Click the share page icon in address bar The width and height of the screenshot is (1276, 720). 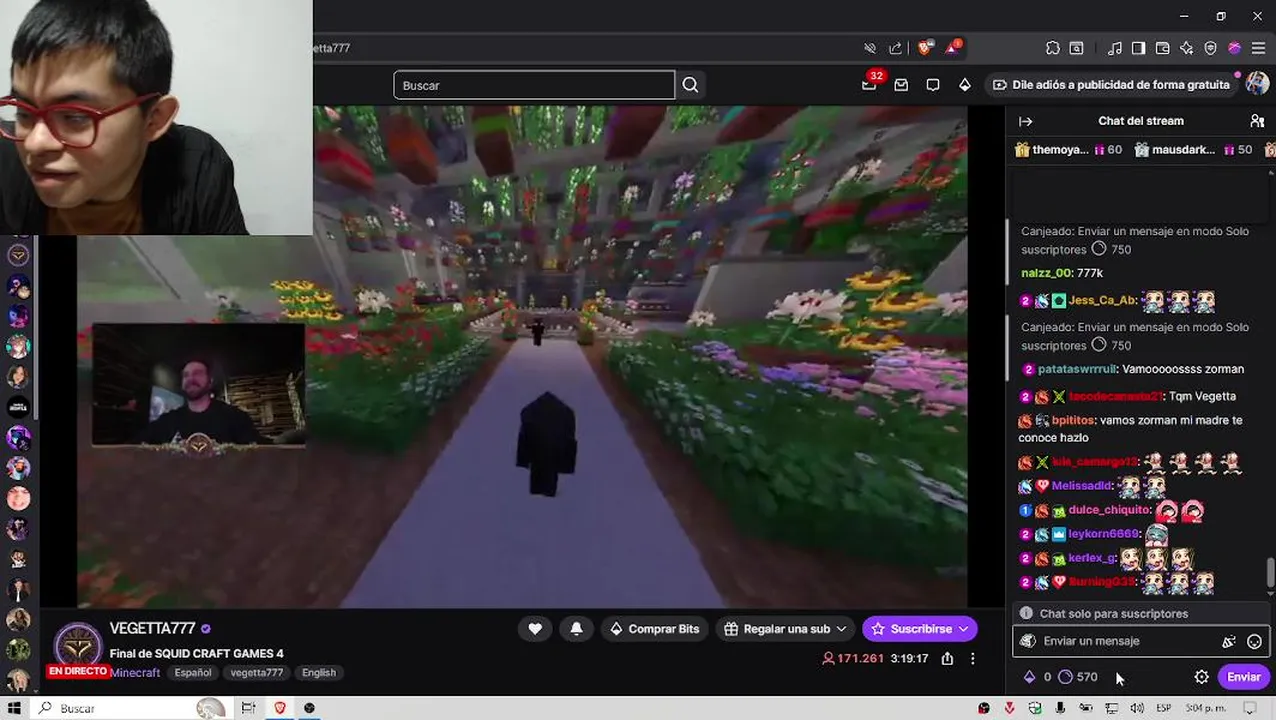895,48
